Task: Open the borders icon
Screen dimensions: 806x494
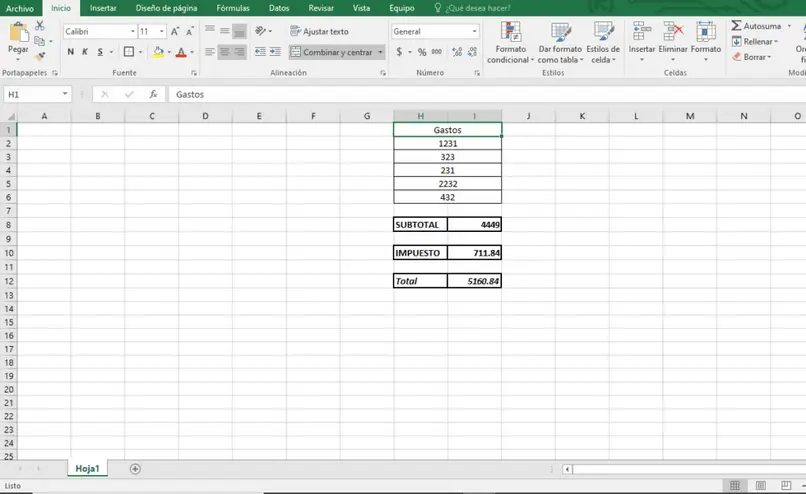Action: (x=129, y=52)
